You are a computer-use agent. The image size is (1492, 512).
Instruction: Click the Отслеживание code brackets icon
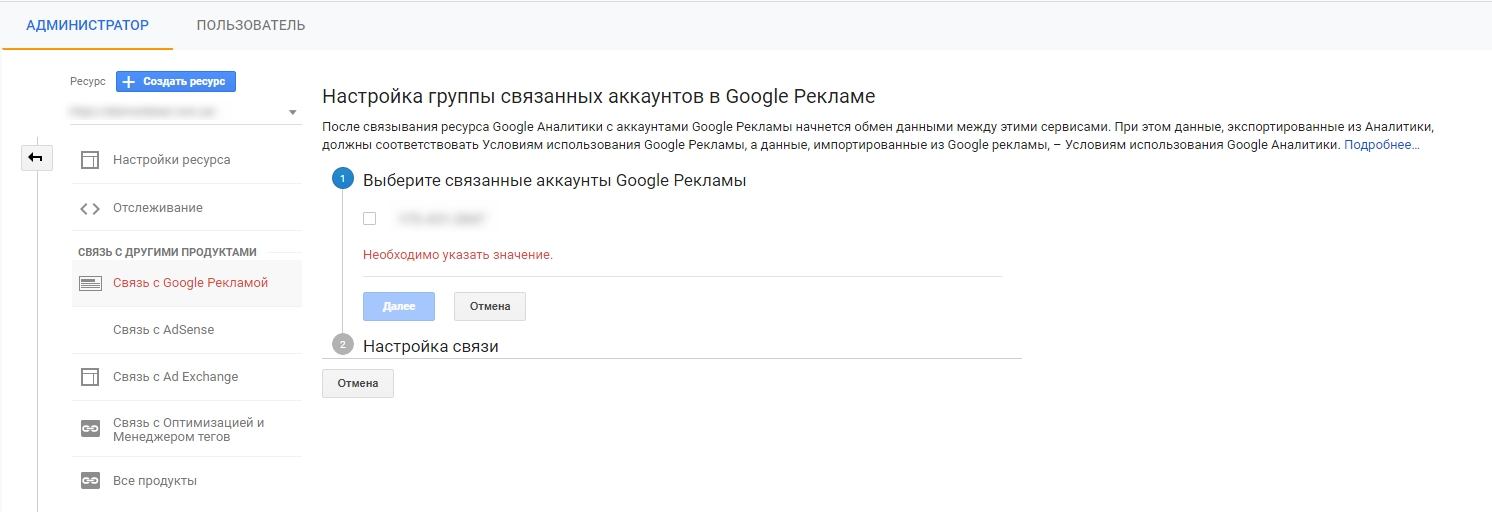click(90, 208)
